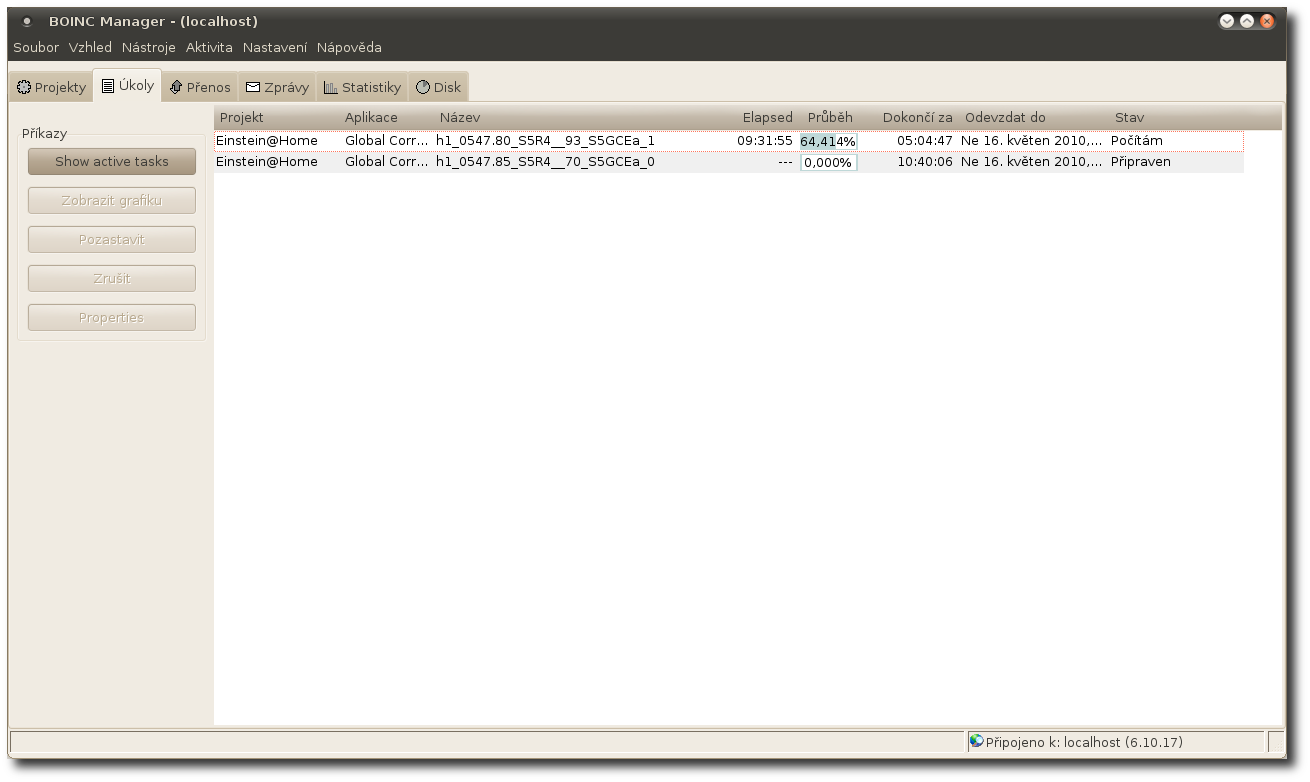This screenshot has height=782, width=1310.
Task: Click the Přenos tab transfer icon
Action: [176, 88]
